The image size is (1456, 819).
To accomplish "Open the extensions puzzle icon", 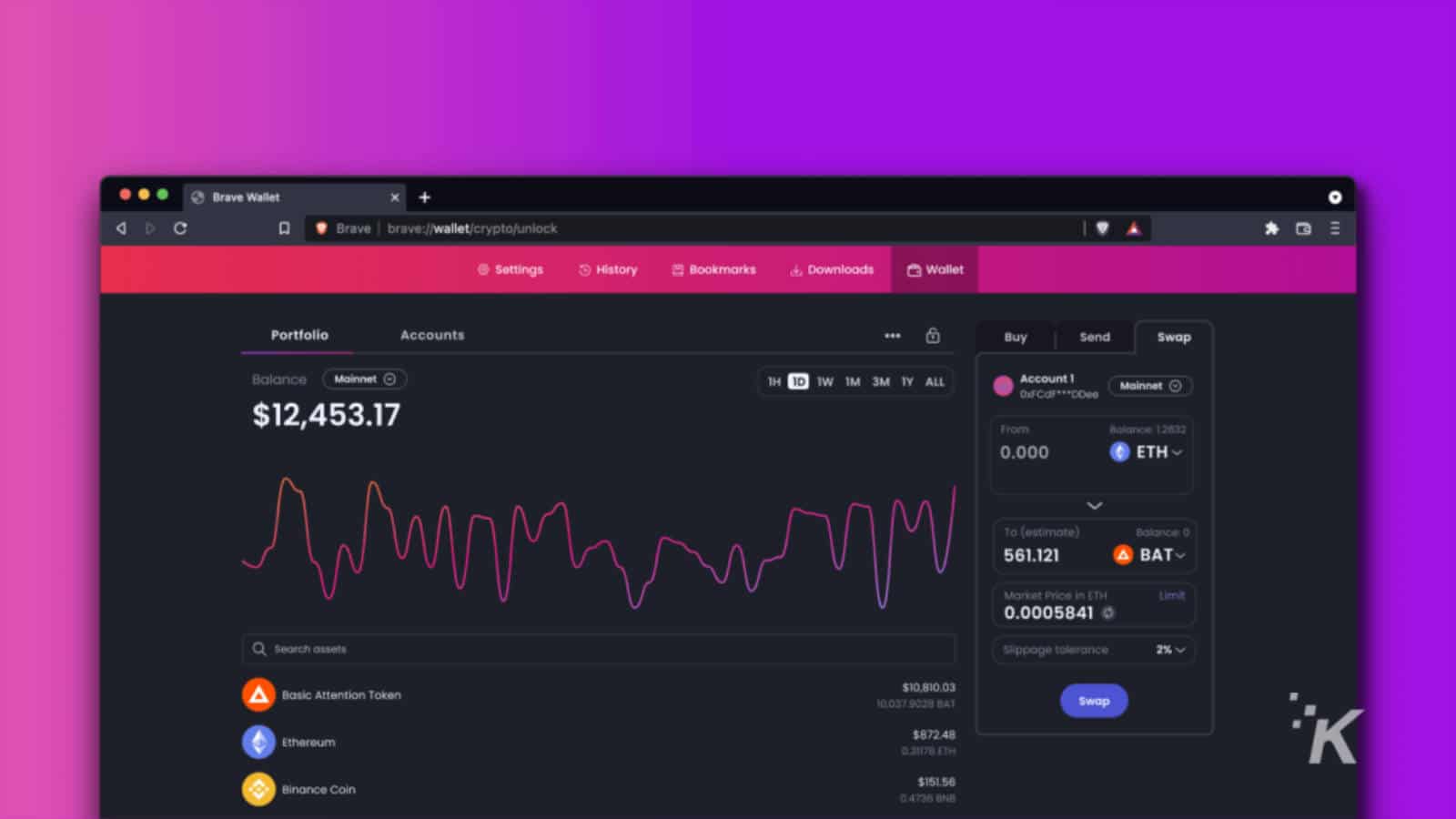I will tap(1271, 228).
